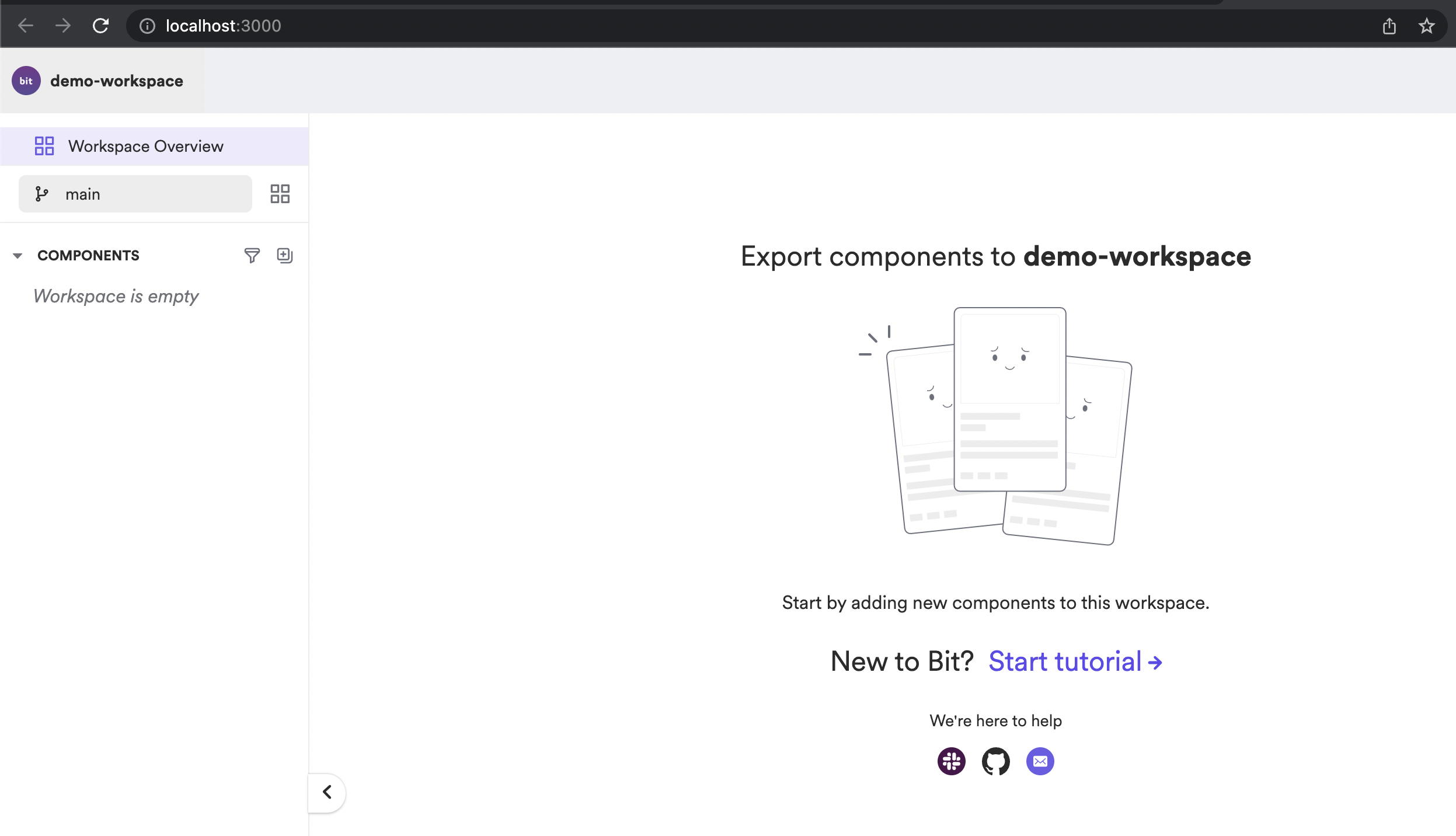This screenshot has width=1456, height=836.
Task: Click the bit logo icon
Action: click(x=26, y=81)
